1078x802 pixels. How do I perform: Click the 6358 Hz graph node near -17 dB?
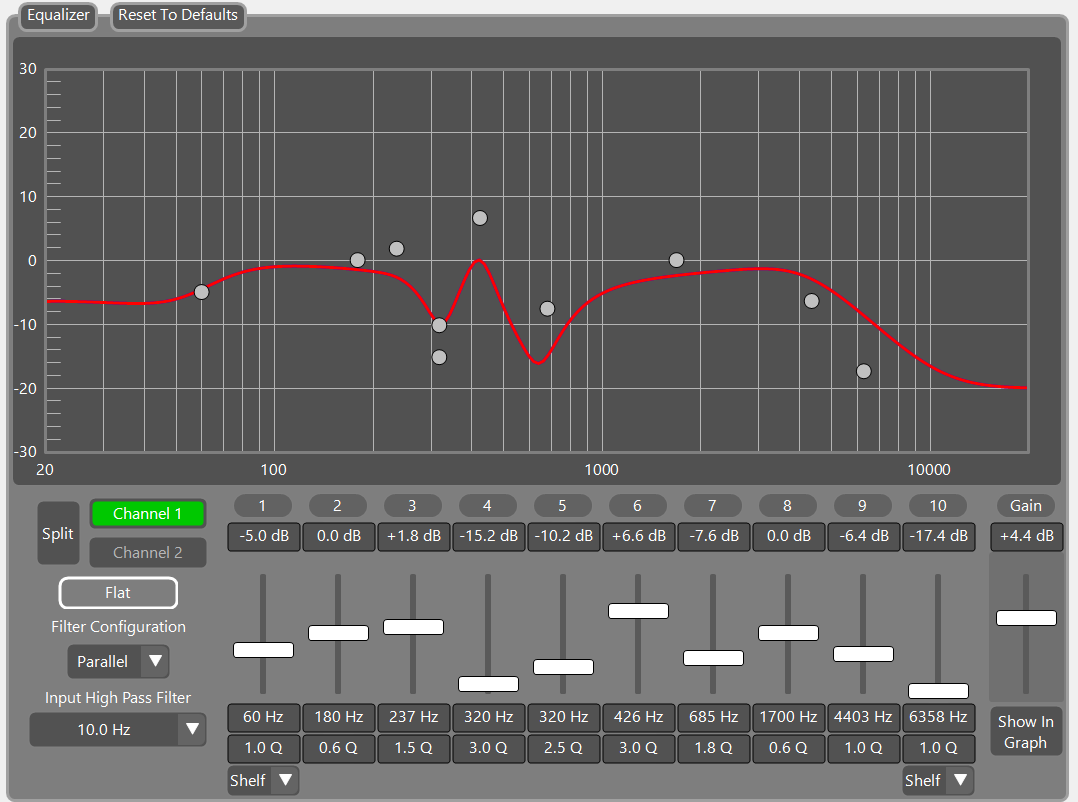pos(864,371)
